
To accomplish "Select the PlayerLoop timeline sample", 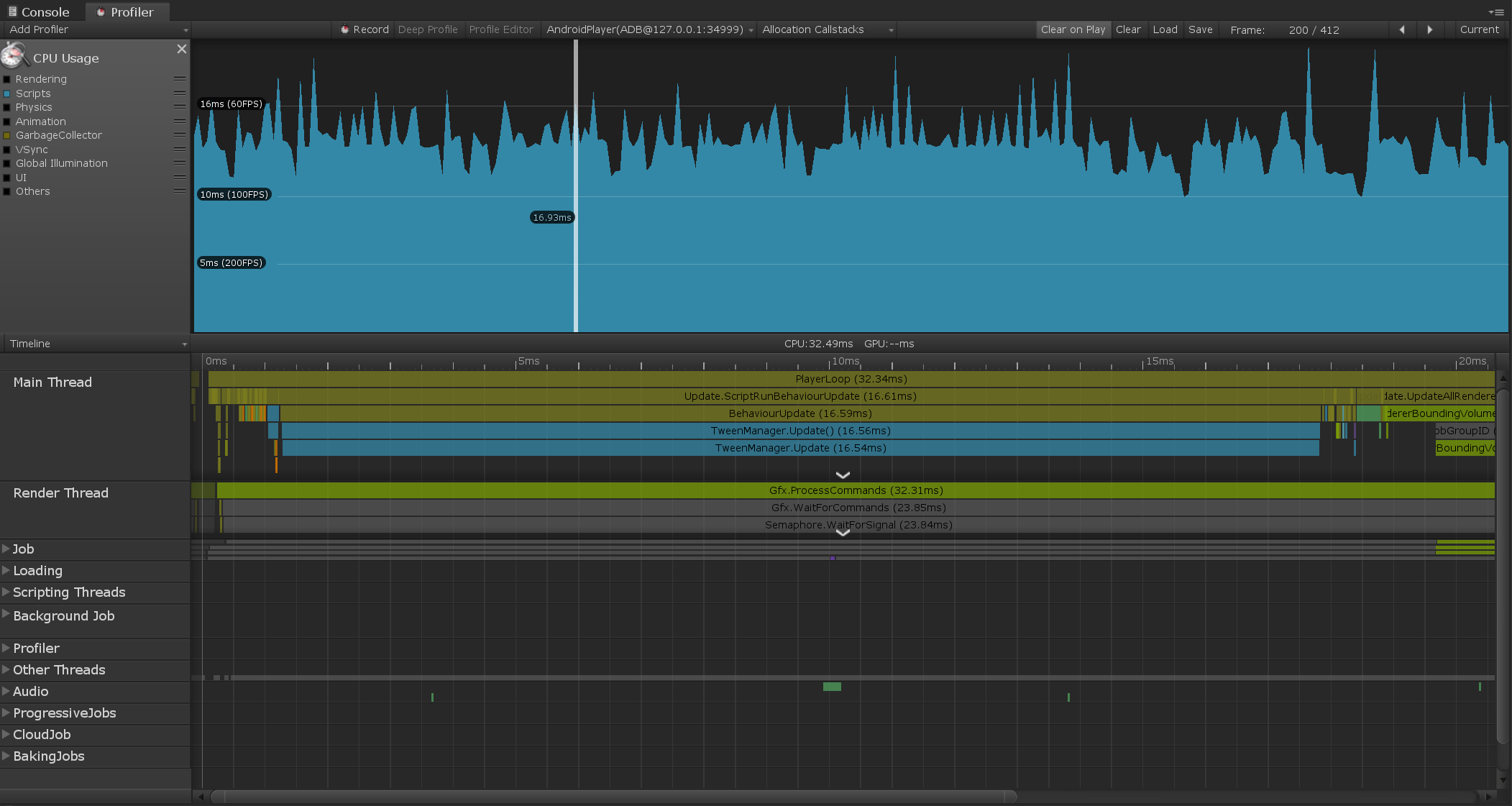I will (x=851, y=379).
